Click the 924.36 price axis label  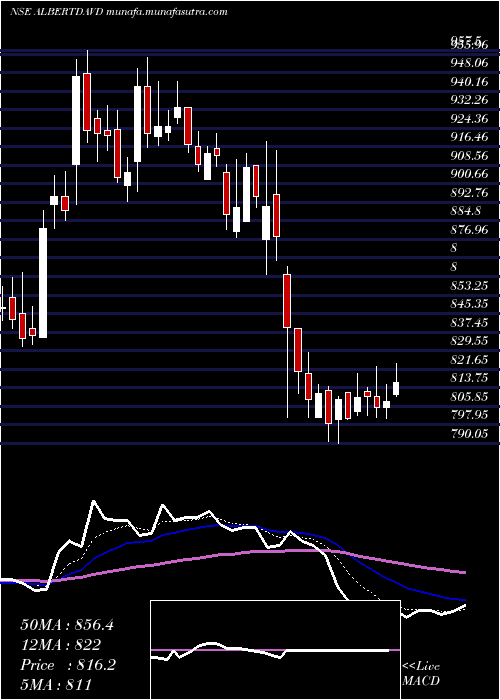[469, 118]
